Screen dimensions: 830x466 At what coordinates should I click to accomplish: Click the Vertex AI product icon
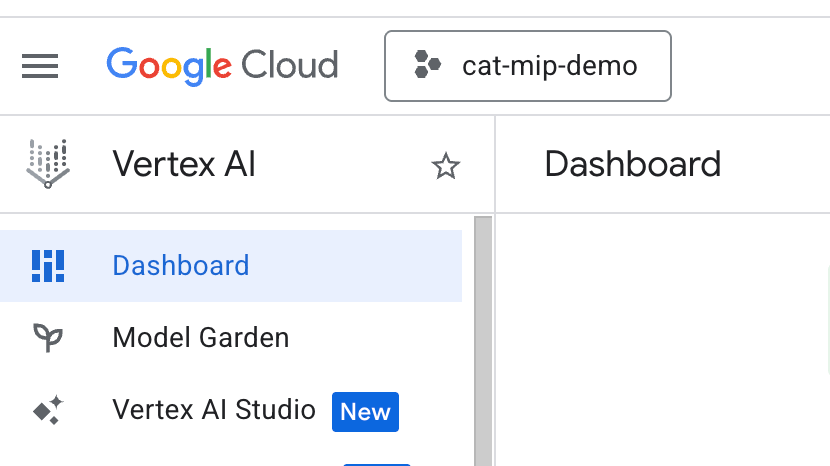click(47, 164)
